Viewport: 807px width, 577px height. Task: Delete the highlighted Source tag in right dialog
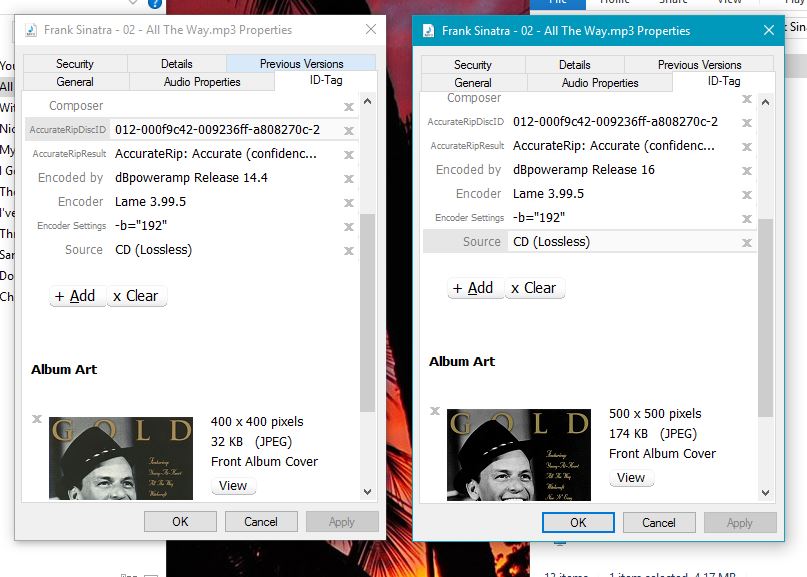pyautogui.click(x=747, y=243)
